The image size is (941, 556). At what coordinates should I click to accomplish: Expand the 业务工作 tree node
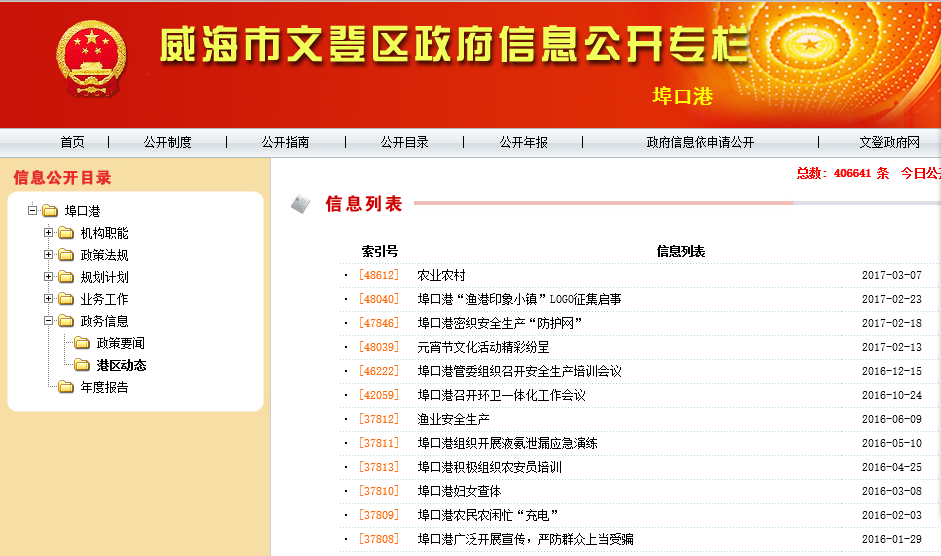click(x=48, y=299)
